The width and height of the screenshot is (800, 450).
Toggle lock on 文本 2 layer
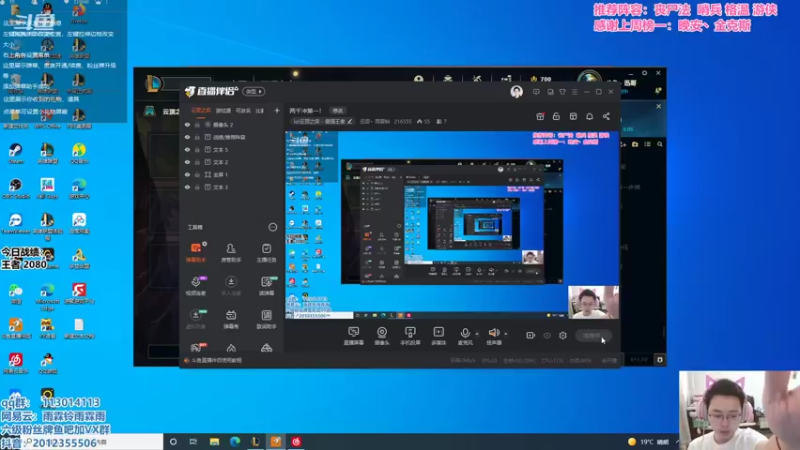tap(197, 162)
